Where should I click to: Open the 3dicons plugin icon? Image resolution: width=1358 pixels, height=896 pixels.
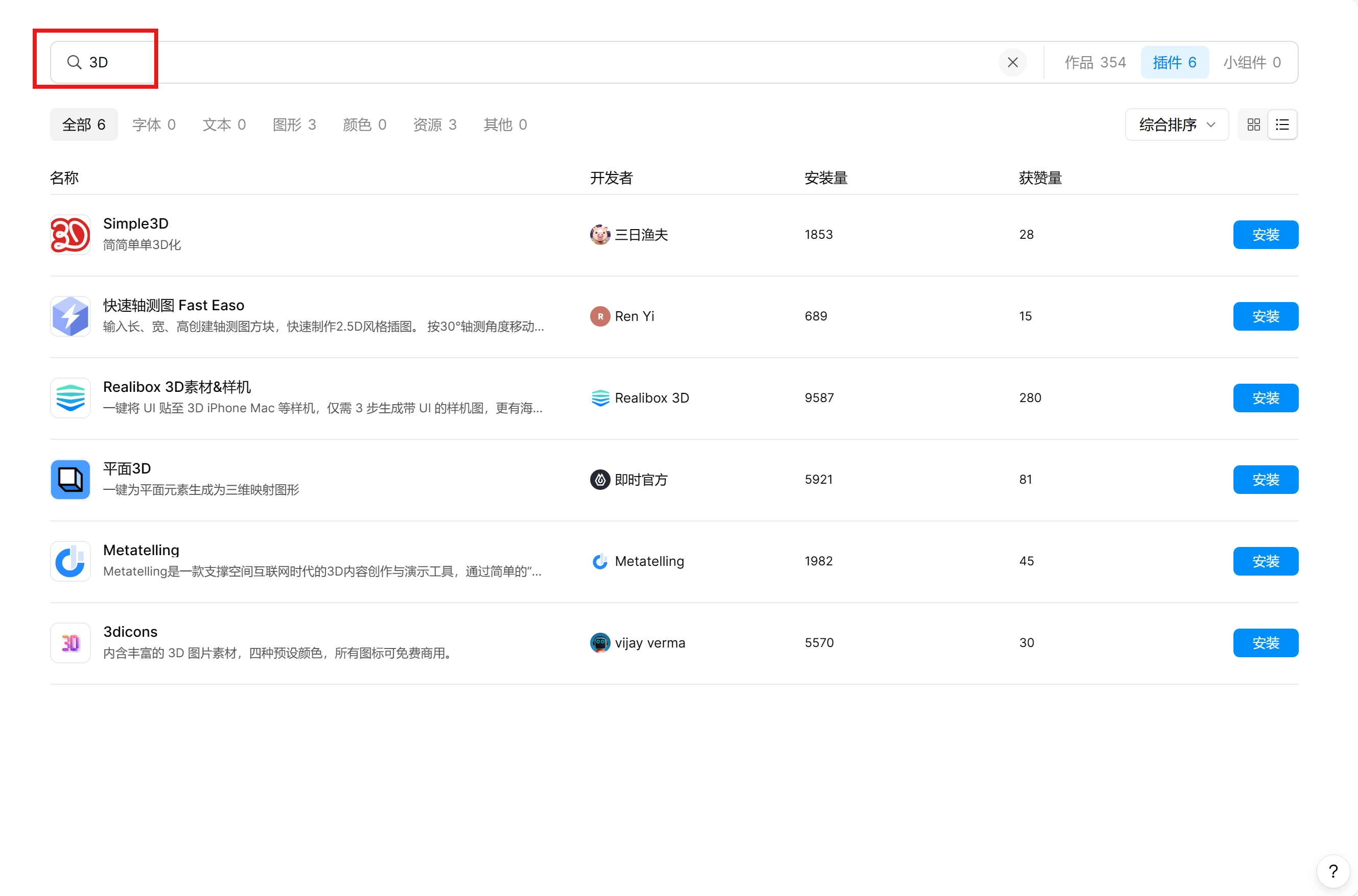(x=70, y=643)
